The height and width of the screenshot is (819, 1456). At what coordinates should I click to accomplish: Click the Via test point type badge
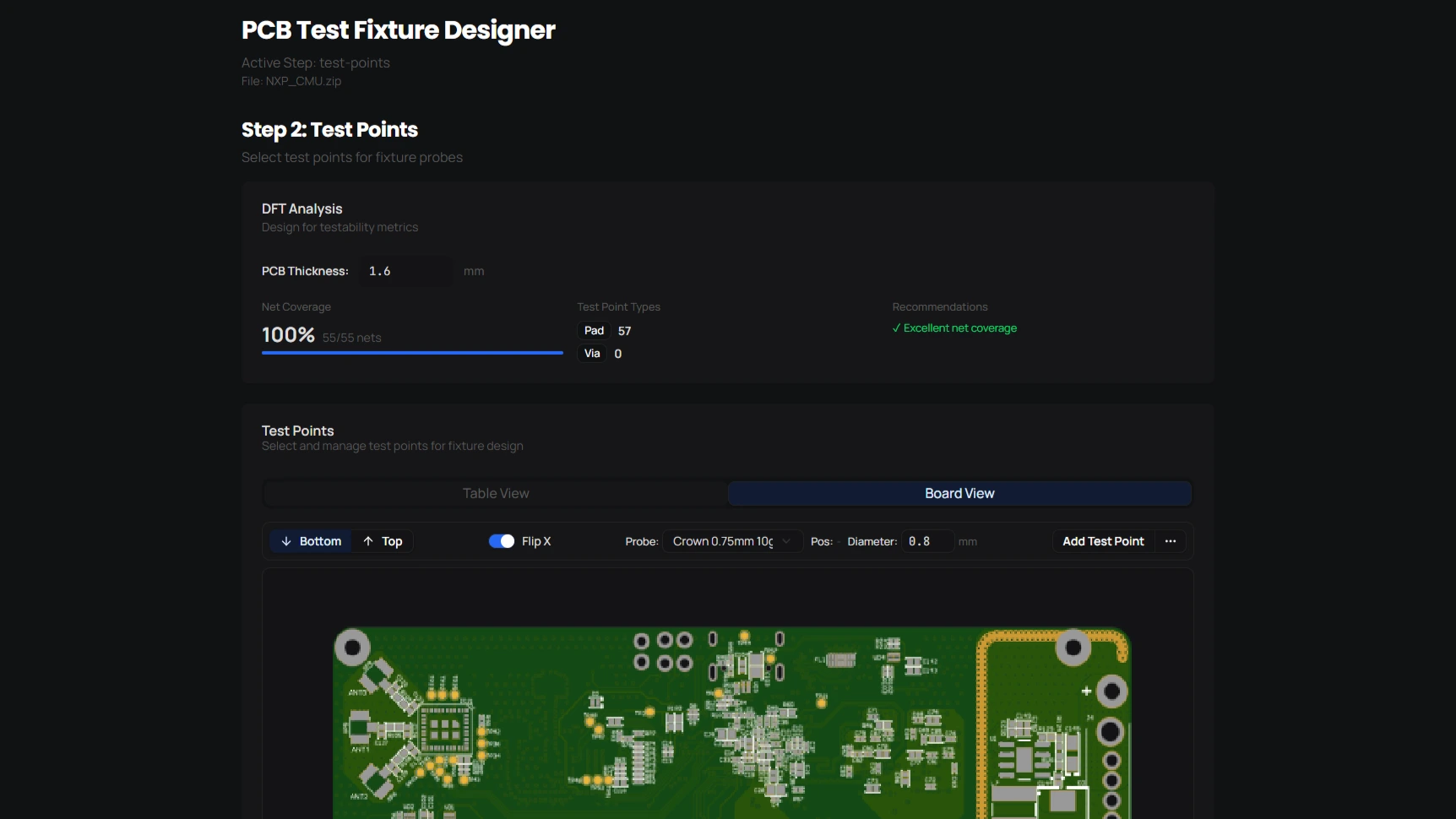[592, 354]
